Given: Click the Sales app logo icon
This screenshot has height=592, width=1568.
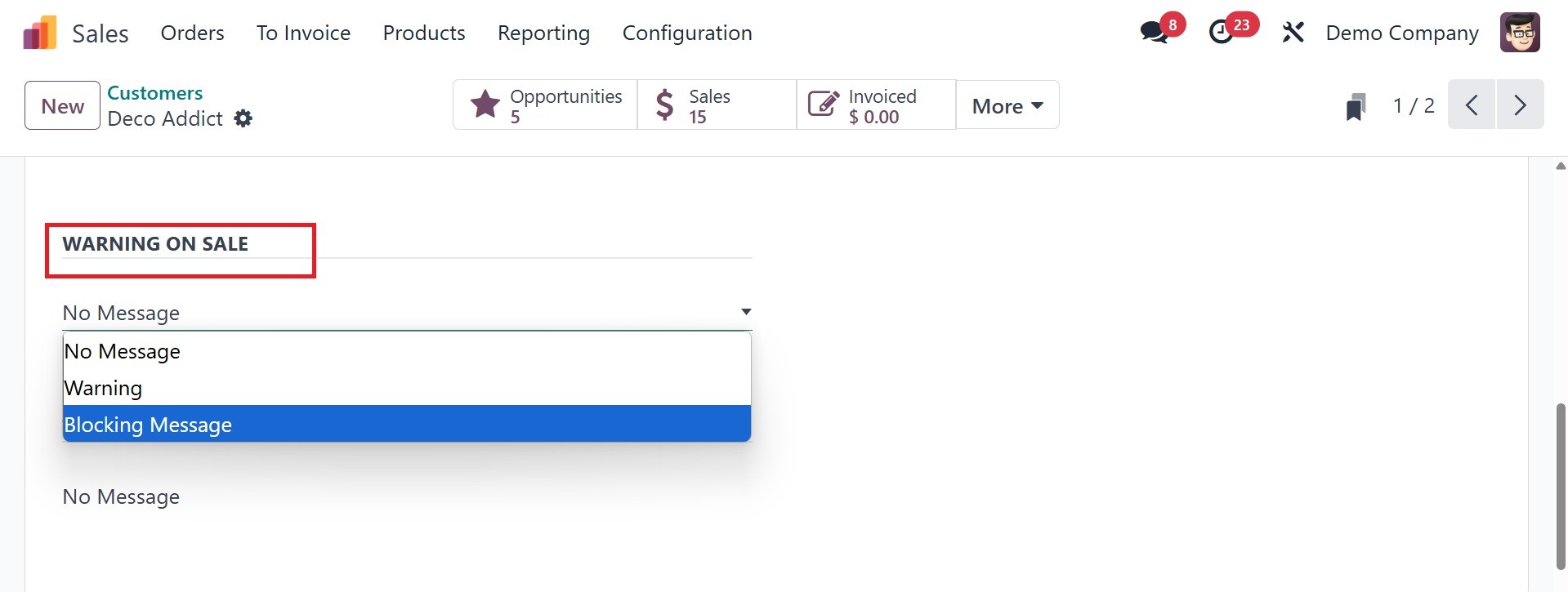Looking at the screenshot, I should coord(40,33).
